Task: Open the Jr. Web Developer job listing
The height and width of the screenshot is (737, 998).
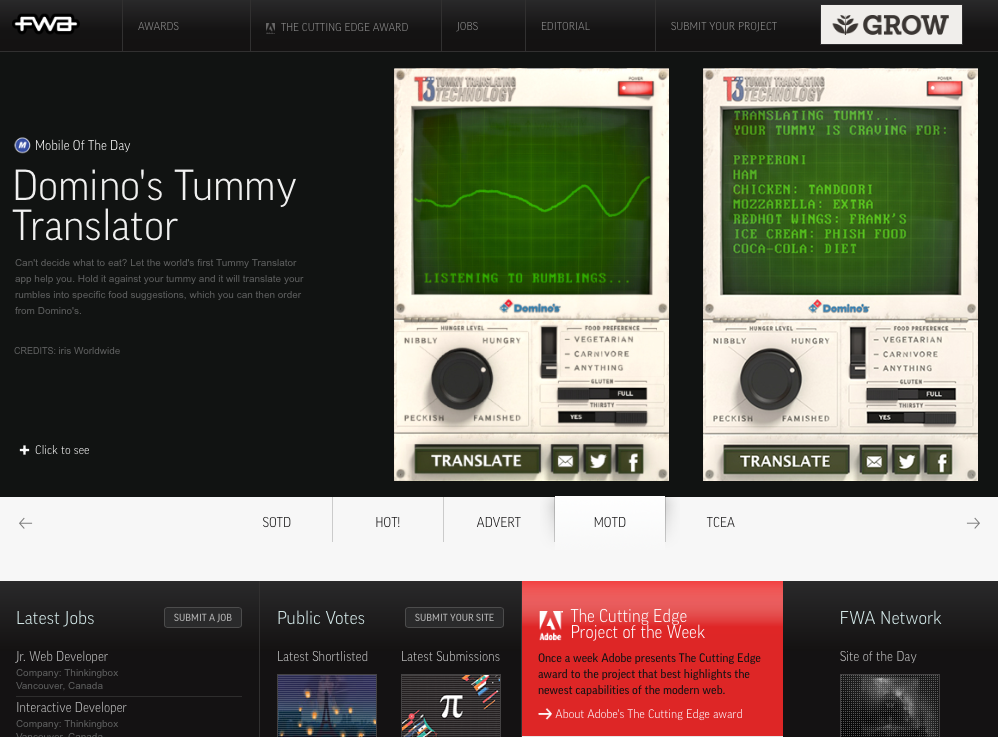Action: point(62,656)
